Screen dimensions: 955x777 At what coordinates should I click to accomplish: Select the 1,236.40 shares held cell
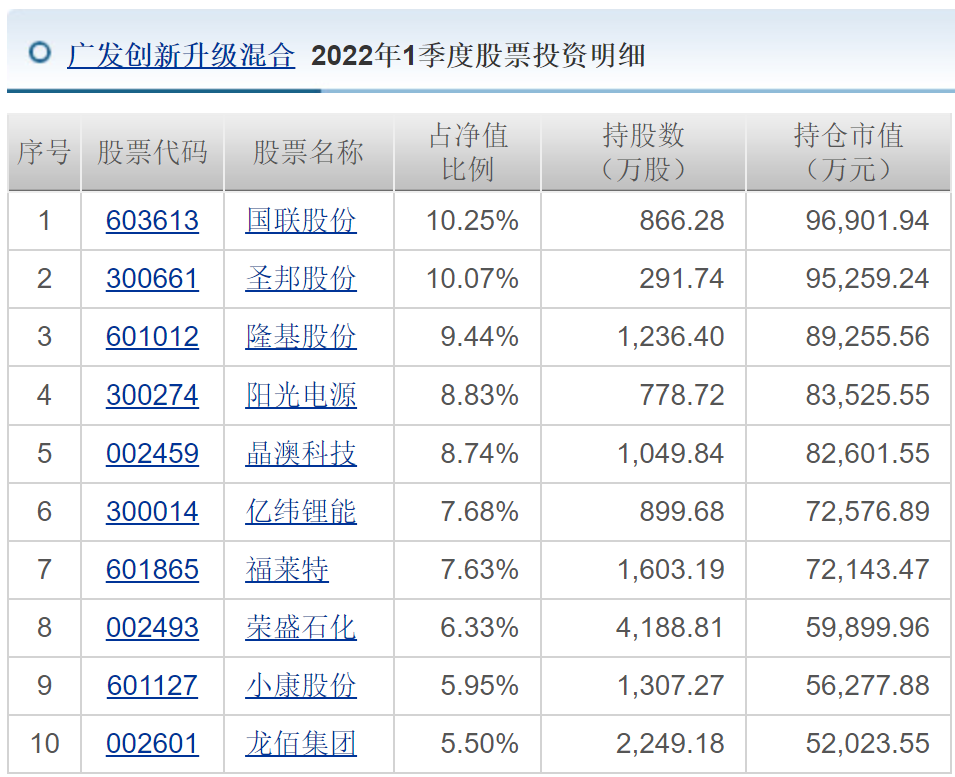coord(643,337)
